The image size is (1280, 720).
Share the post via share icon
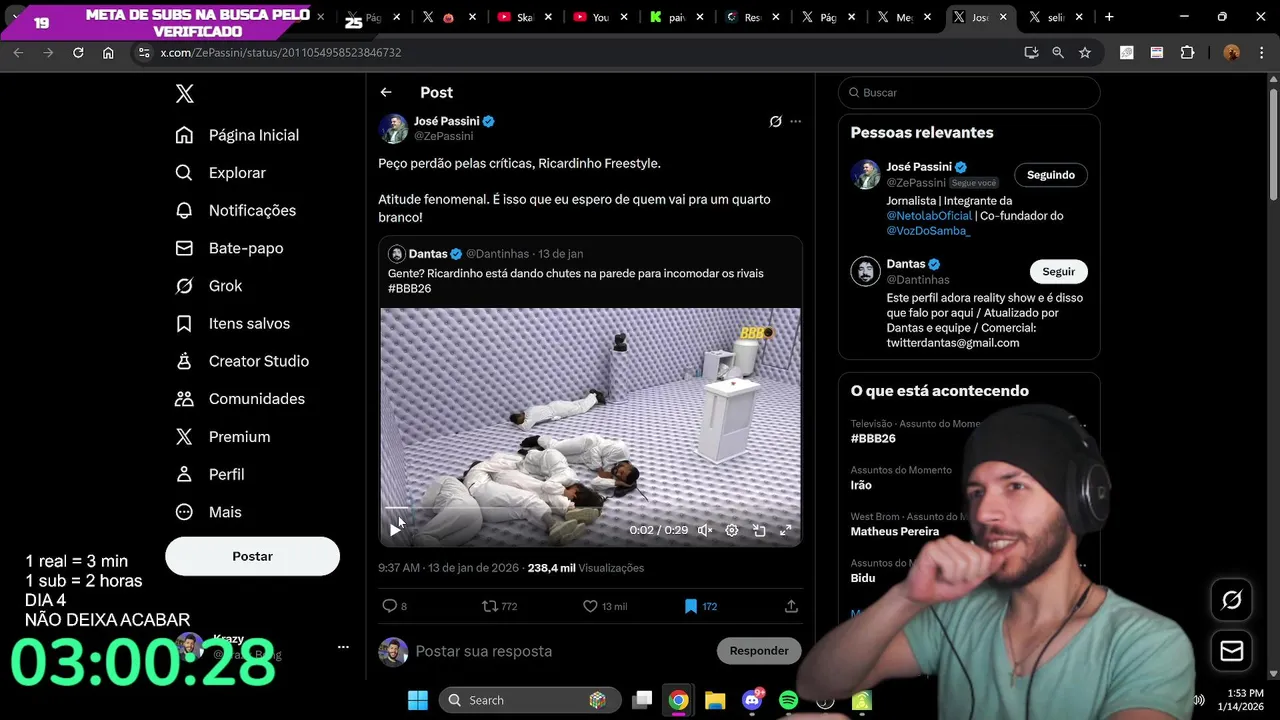(x=791, y=606)
